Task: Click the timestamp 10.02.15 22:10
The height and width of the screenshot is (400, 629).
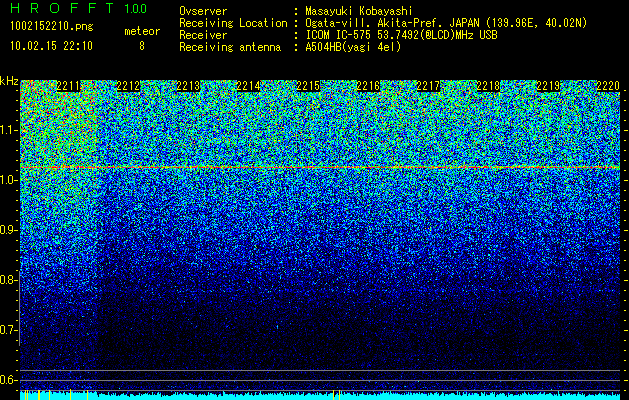Action: coord(51,46)
